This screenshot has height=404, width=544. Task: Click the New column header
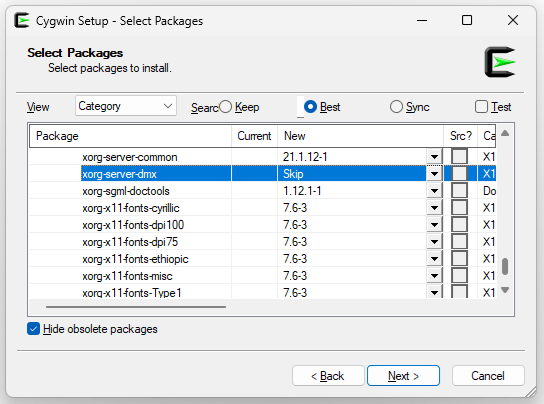pos(360,136)
